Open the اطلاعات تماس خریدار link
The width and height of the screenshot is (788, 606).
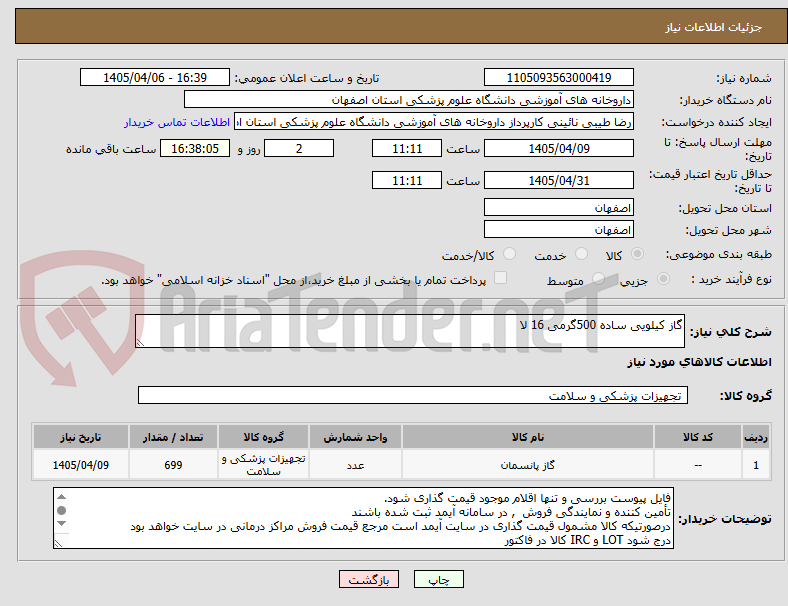[177, 122]
